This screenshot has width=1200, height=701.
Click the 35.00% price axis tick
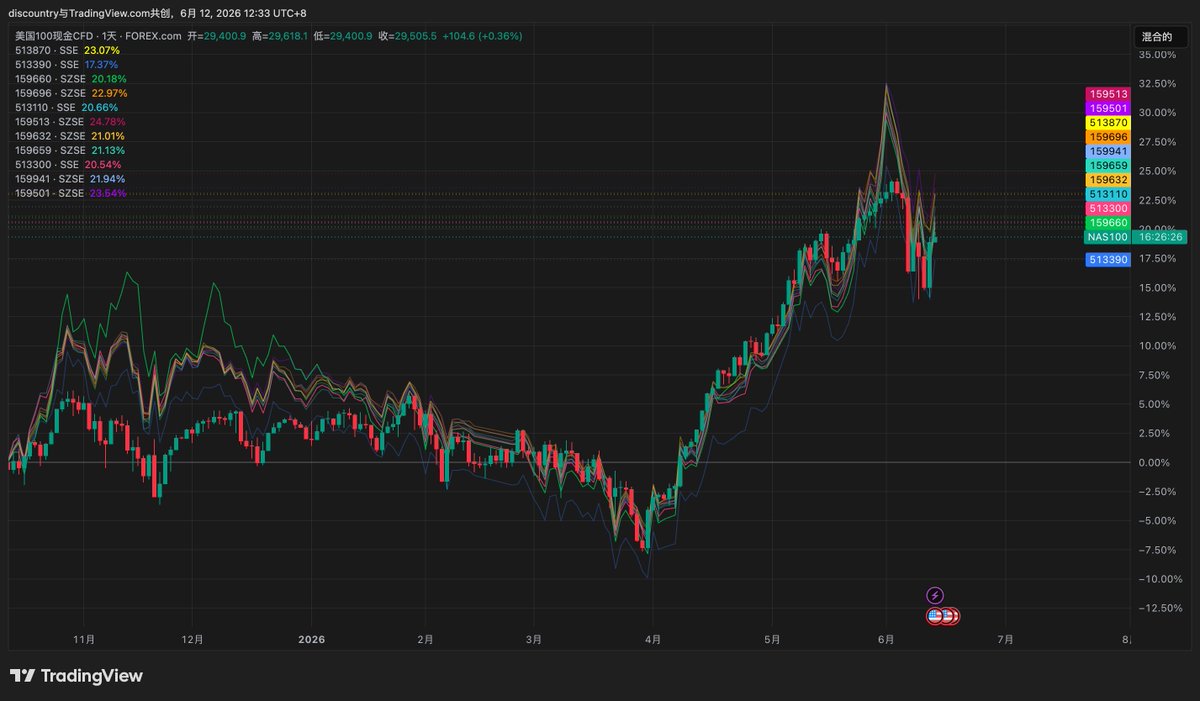(1156, 54)
